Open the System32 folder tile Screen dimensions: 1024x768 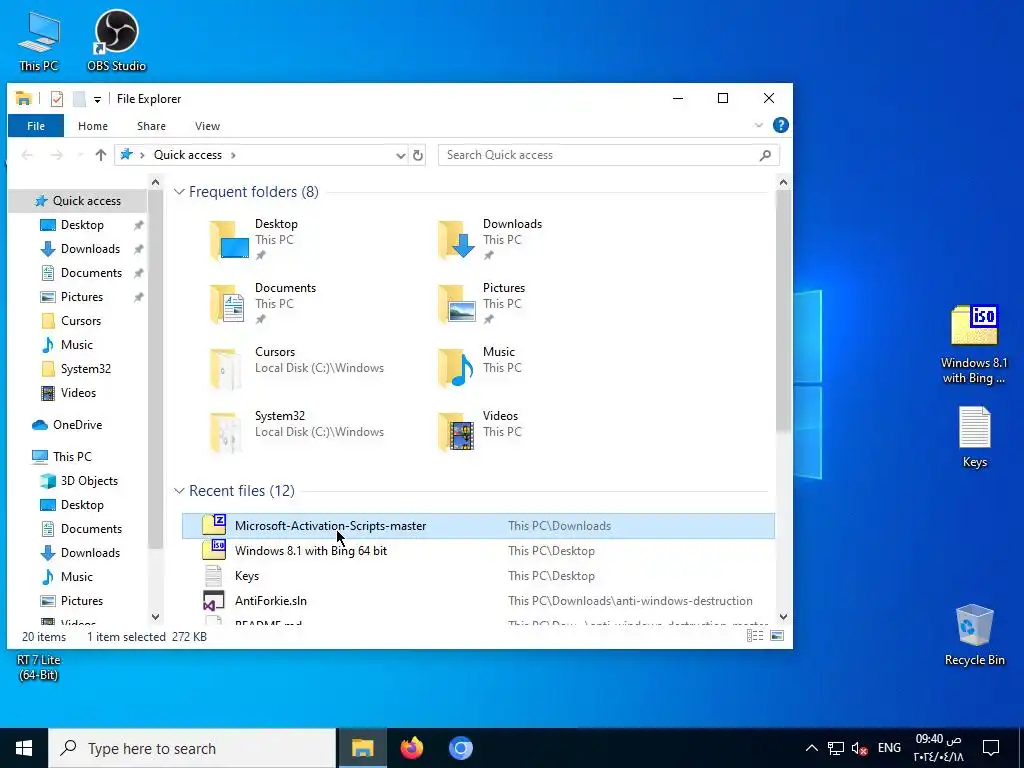click(296, 432)
